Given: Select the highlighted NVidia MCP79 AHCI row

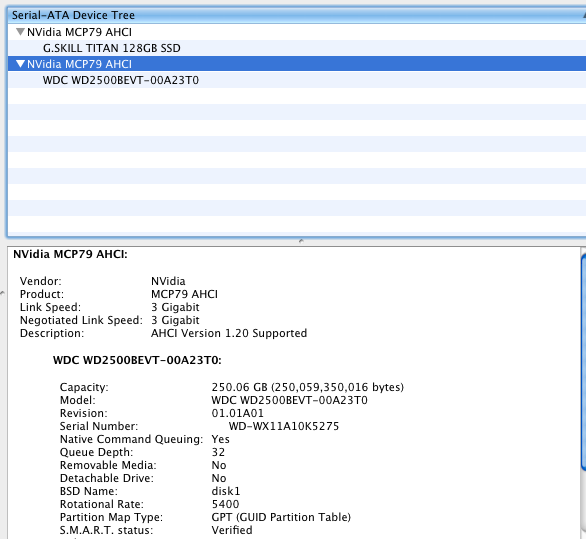Looking at the screenshot, I should [x=297, y=64].
